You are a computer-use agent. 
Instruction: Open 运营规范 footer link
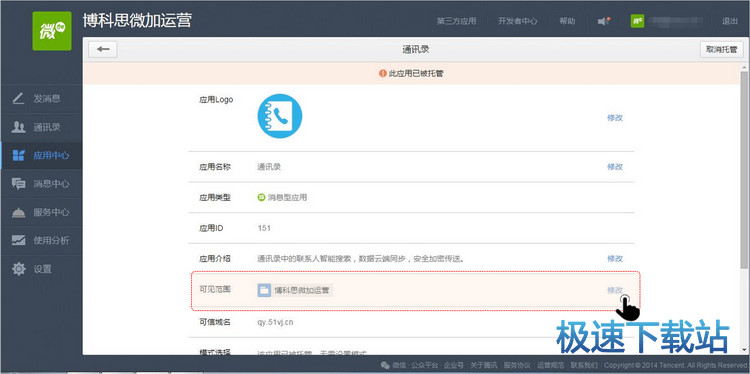point(550,365)
